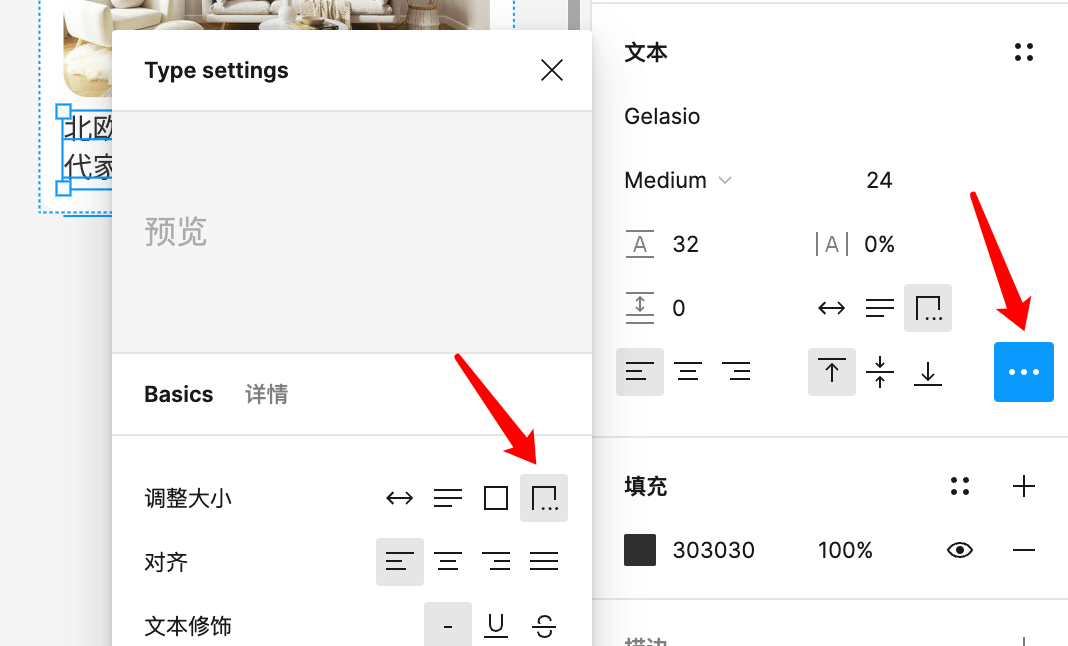Screen dimensions: 1068x646
Task: Align text to bottom vertically
Action: [x=928, y=372]
